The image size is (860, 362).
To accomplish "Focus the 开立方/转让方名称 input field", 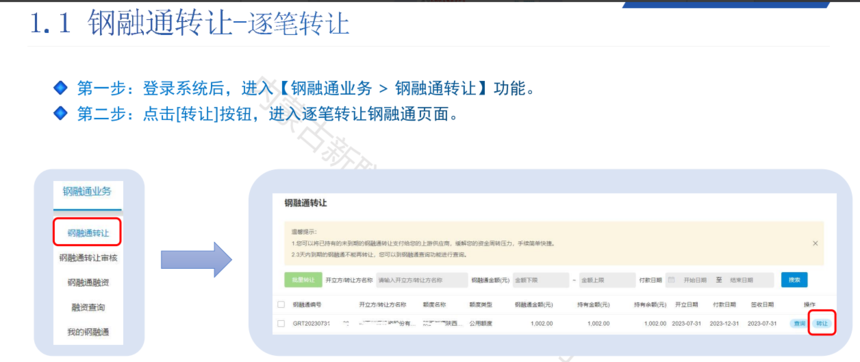I will pyautogui.click(x=421, y=280).
